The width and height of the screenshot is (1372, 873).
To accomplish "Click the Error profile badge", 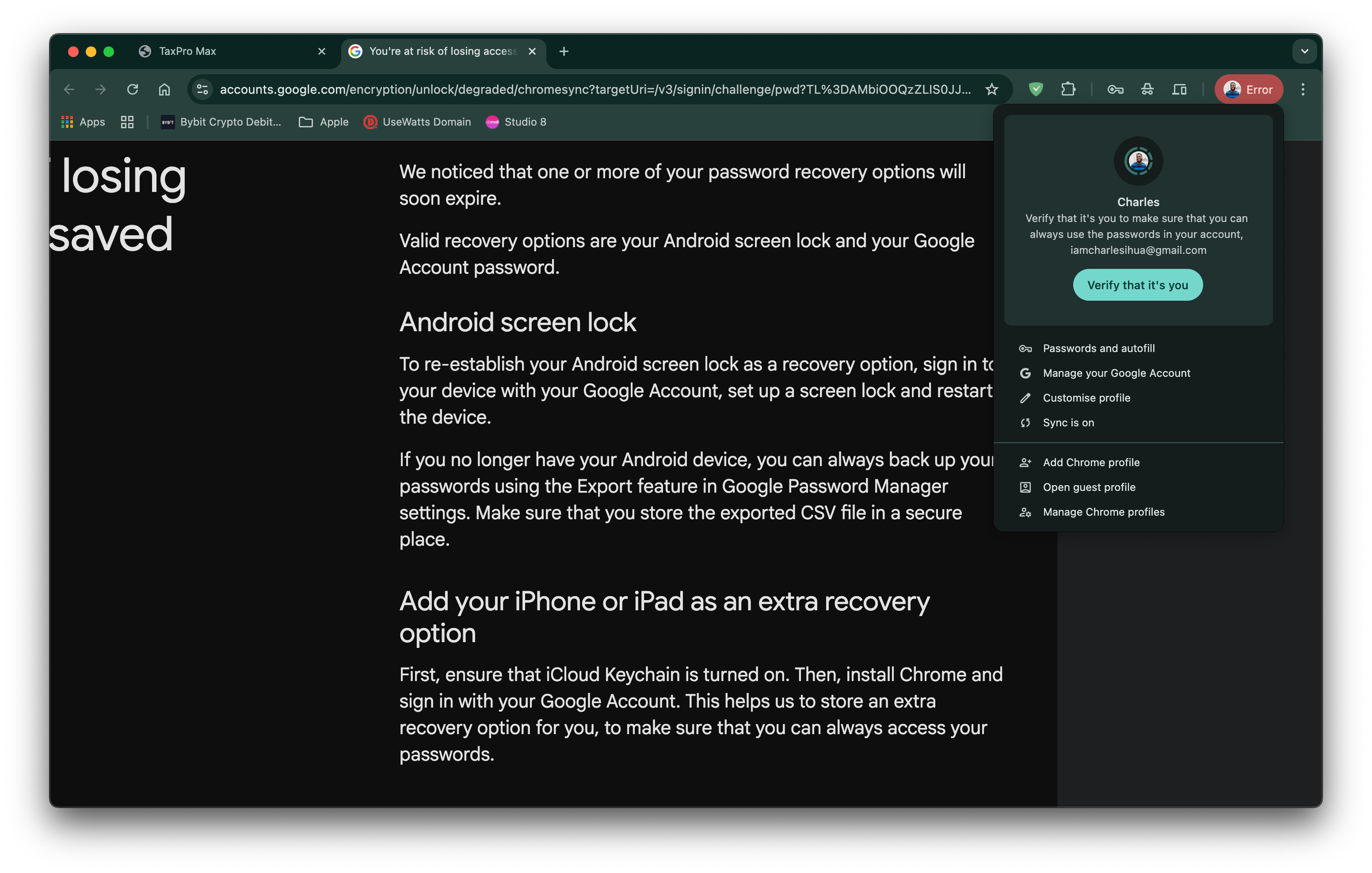I will pyautogui.click(x=1248, y=89).
